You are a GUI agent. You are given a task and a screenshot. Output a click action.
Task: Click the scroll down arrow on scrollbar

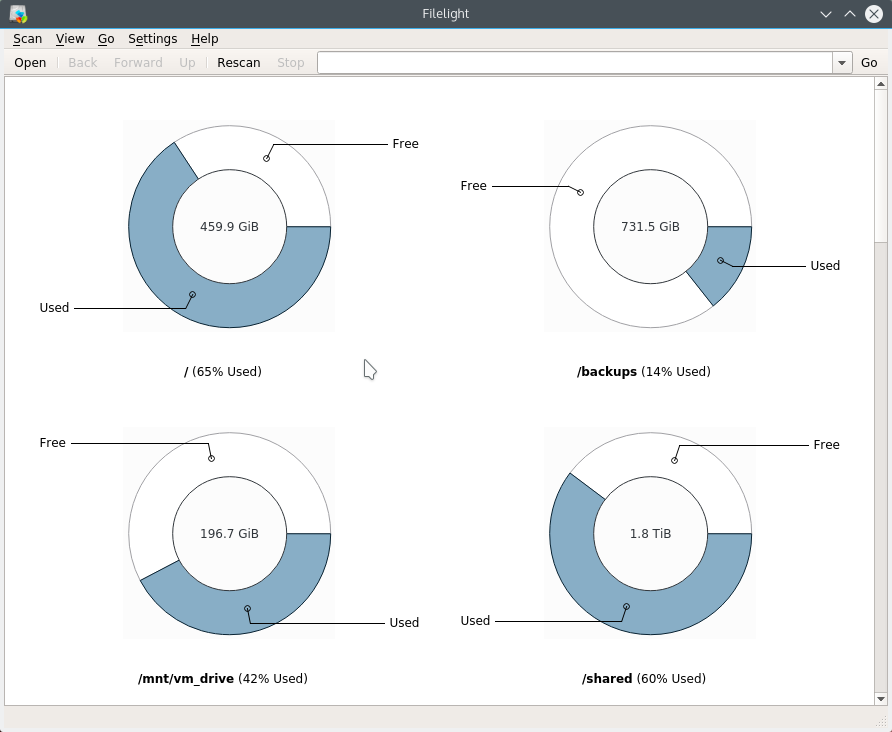point(880,697)
